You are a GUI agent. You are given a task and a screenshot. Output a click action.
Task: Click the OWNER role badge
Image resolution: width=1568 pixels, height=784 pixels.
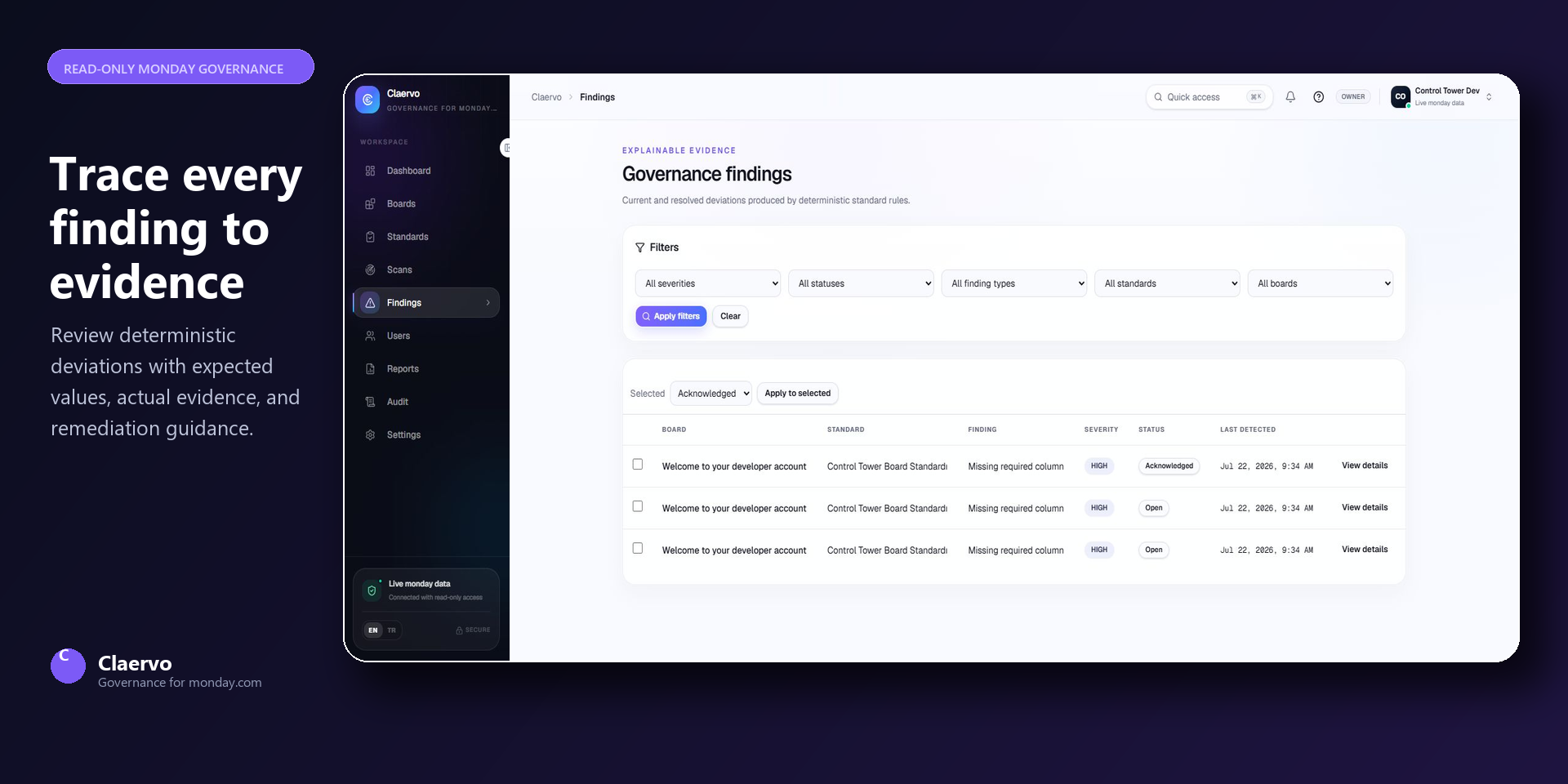(x=1353, y=96)
